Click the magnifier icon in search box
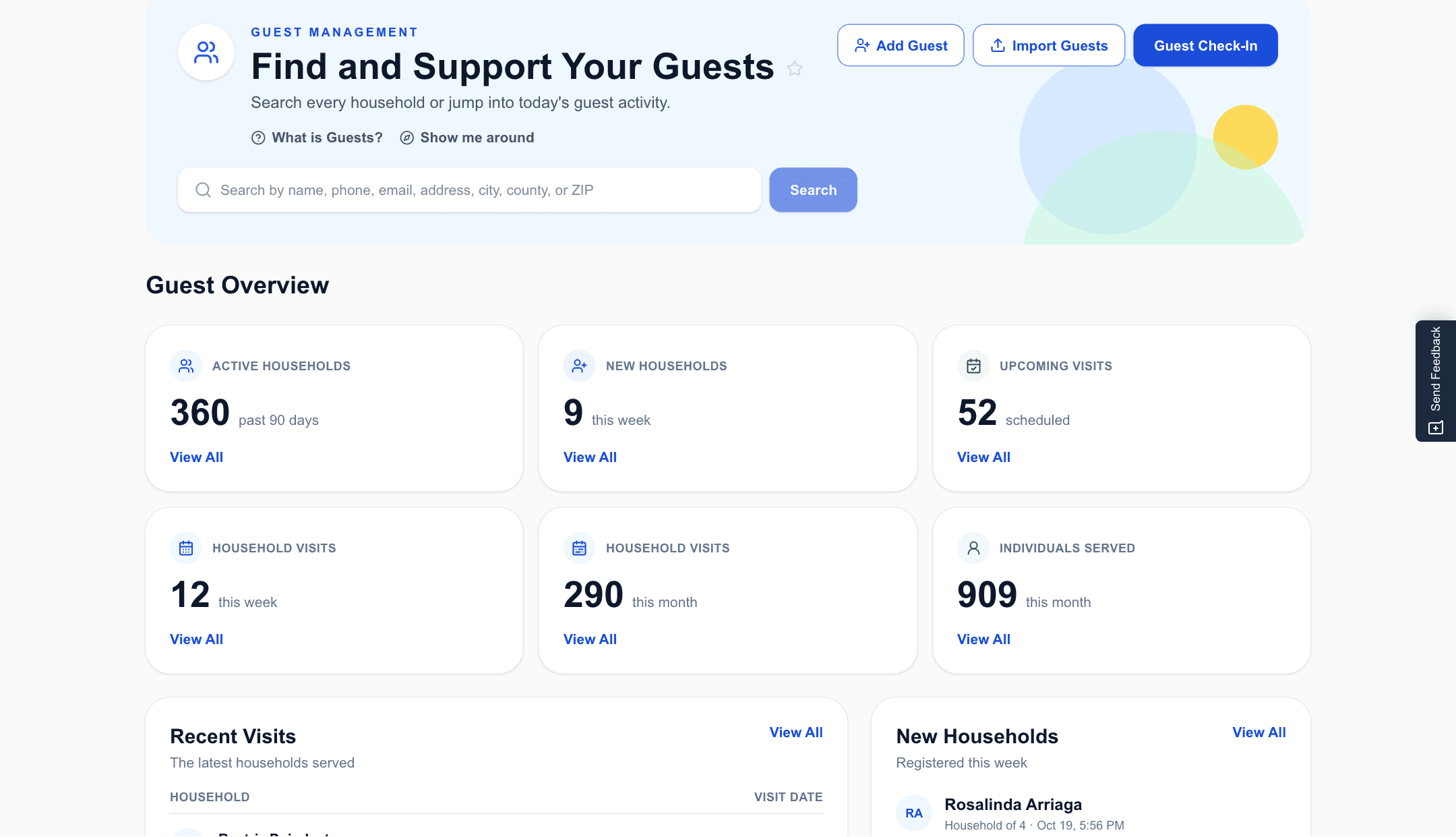1456x837 pixels. 203,190
